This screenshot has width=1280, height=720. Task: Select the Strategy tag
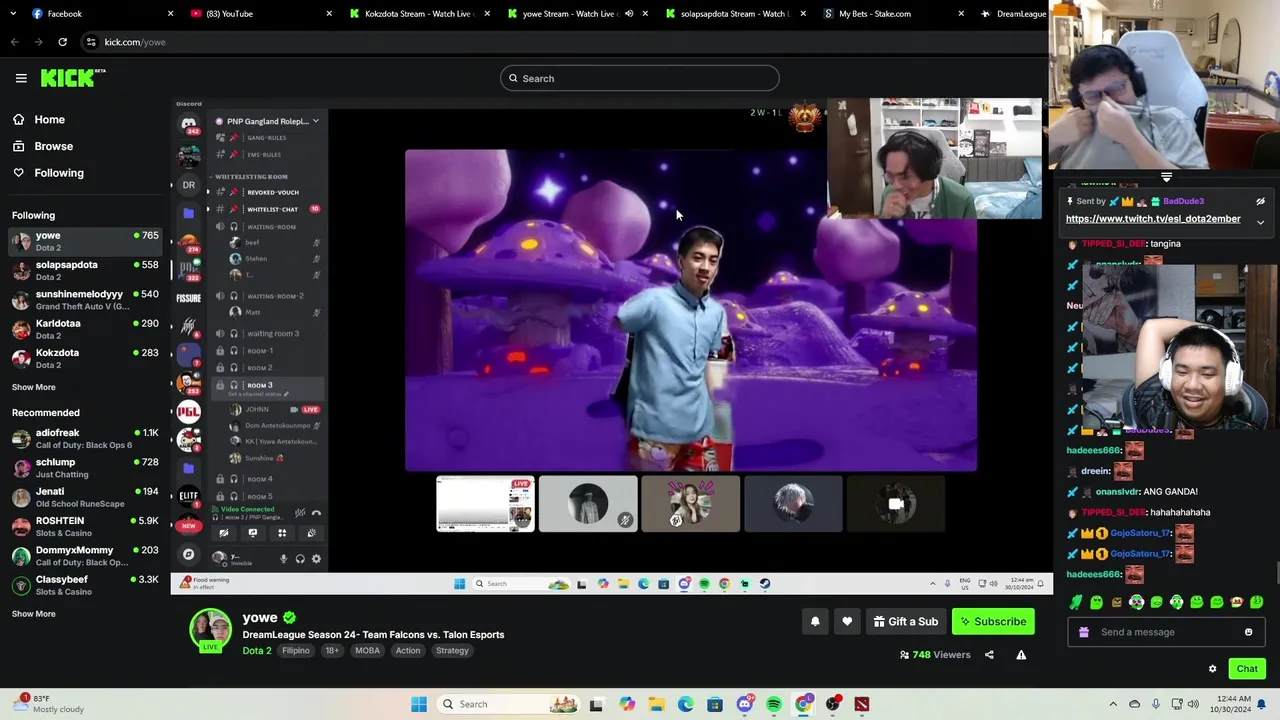tap(452, 651)
